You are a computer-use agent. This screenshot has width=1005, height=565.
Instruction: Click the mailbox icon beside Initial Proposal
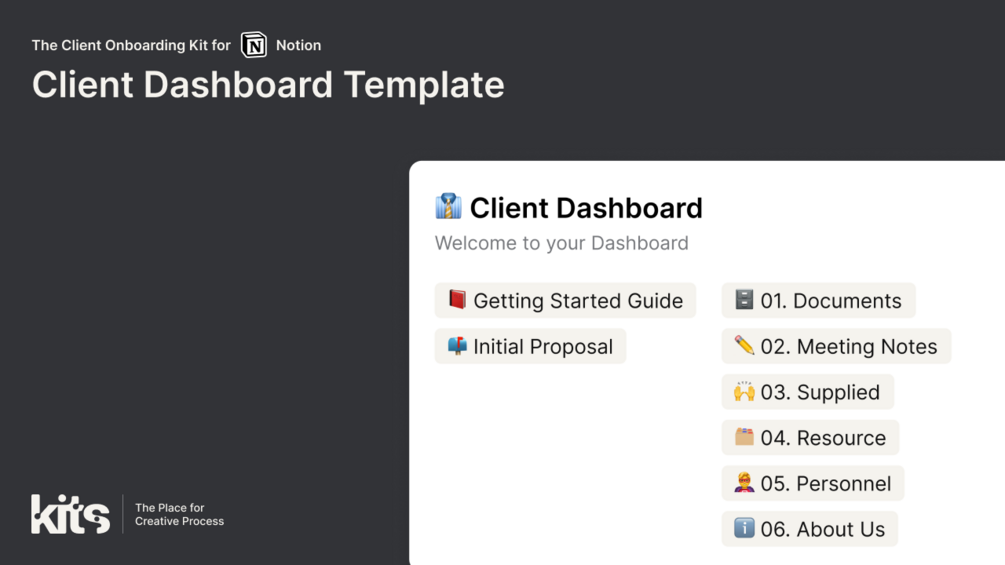tap(457, 346)
